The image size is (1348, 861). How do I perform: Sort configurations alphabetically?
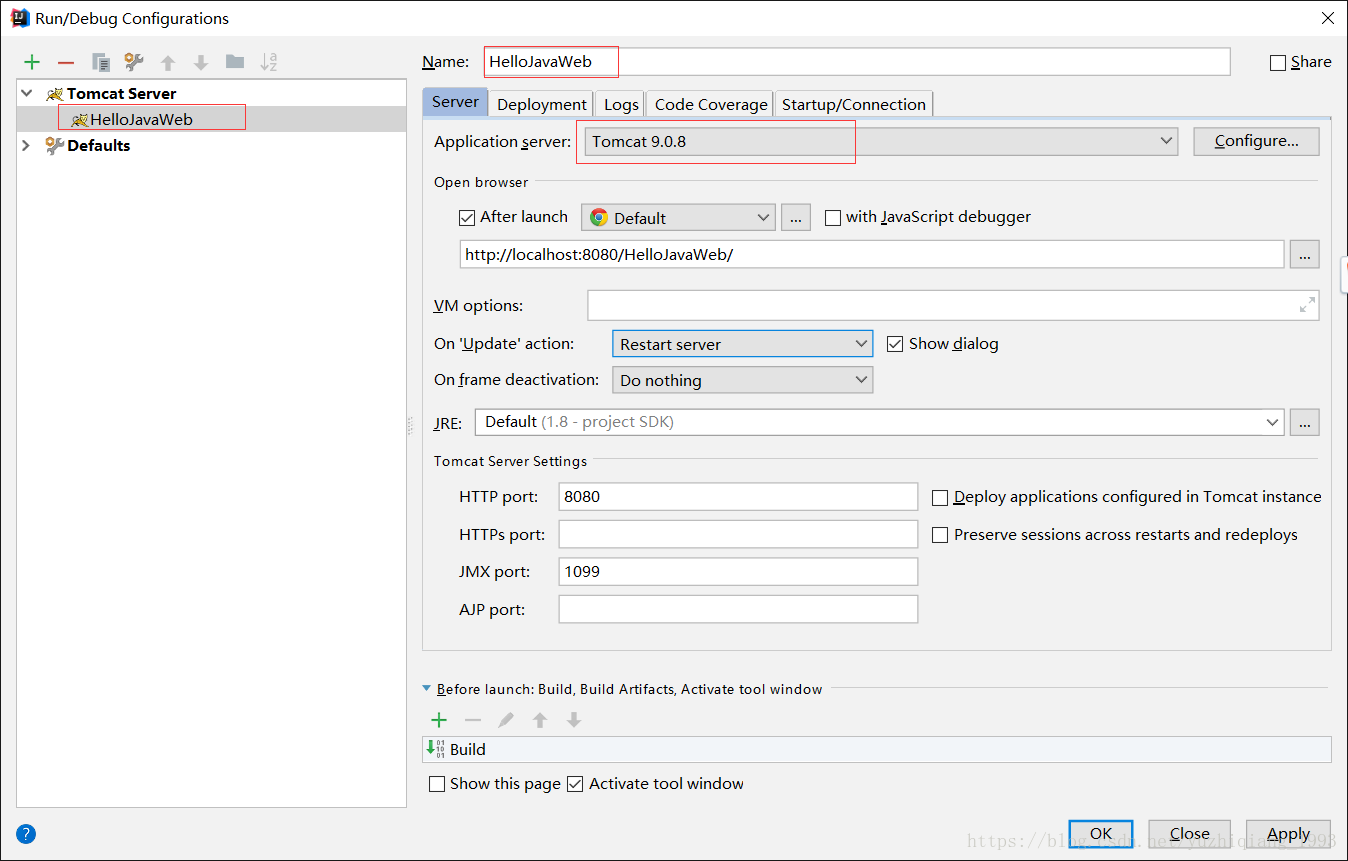(268, 62)
